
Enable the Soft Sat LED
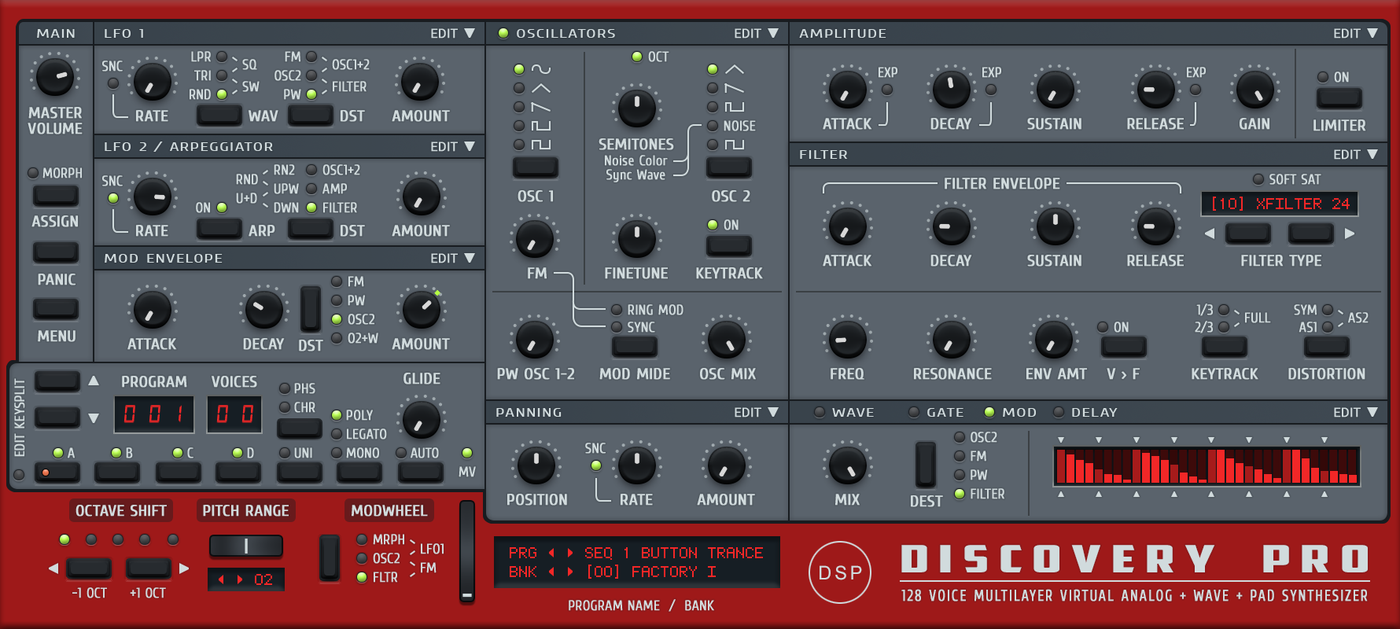[x=1258, y=179]
